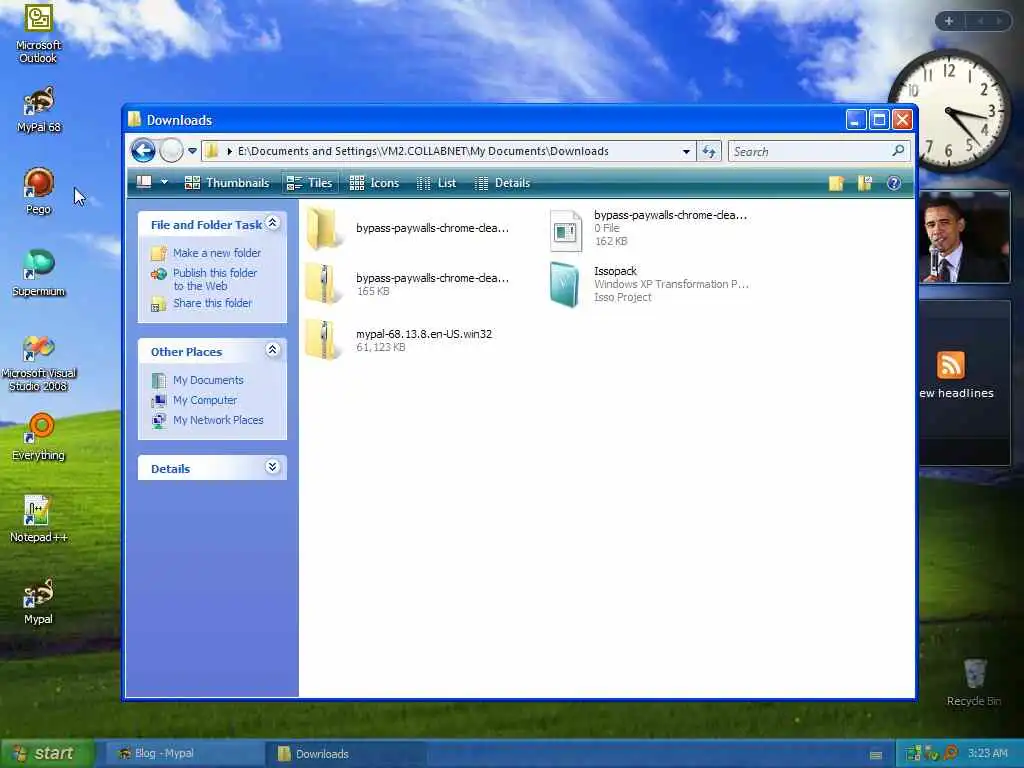Open Microsoft Visual Studio 2008 shortcut
1024x768 pixels.
(x=39, y=362)
